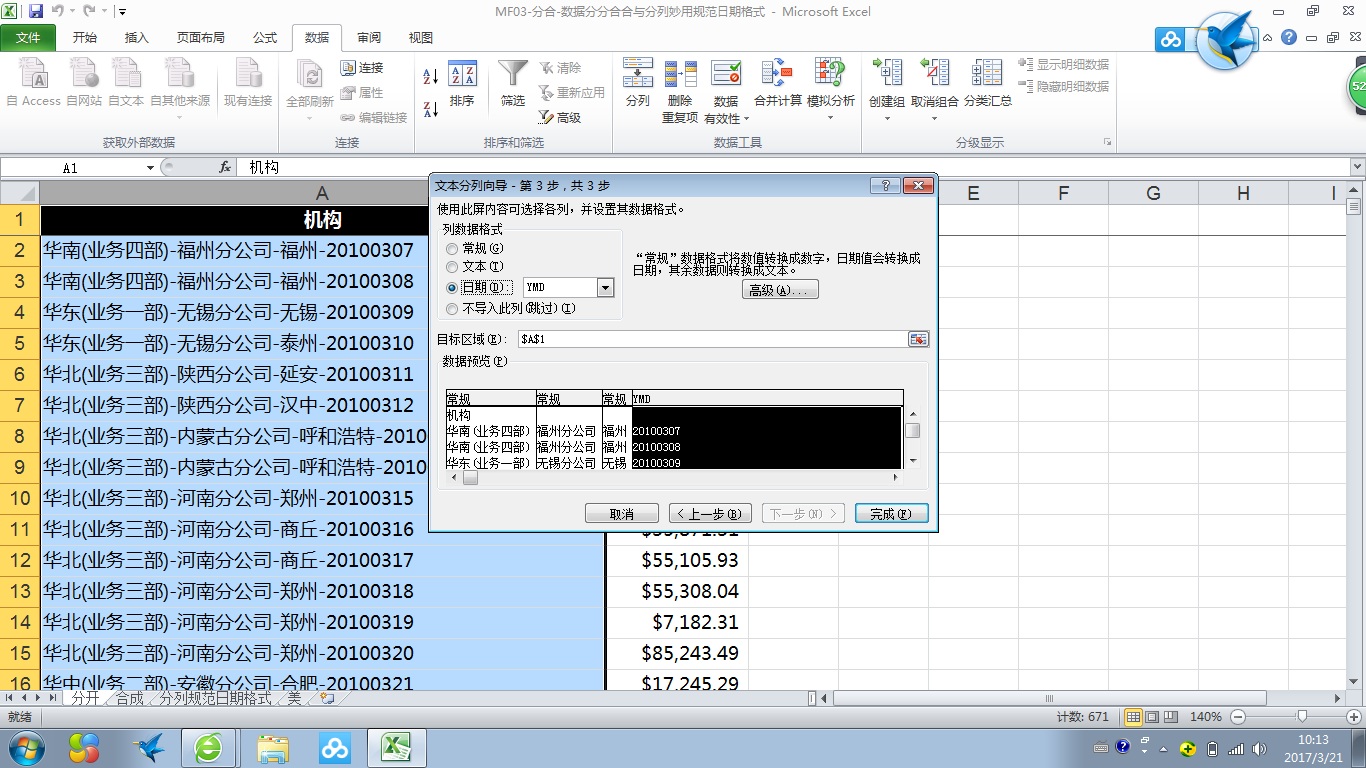Viewport: 1366px width, 768px height.
Task: Select the 常规(G) radio button
Action: tap(452, 248)
